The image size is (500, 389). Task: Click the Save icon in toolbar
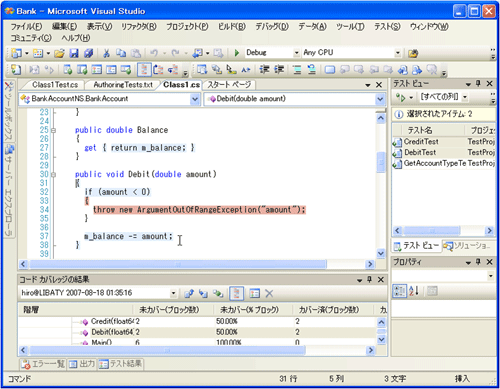[x=74, y=53]
